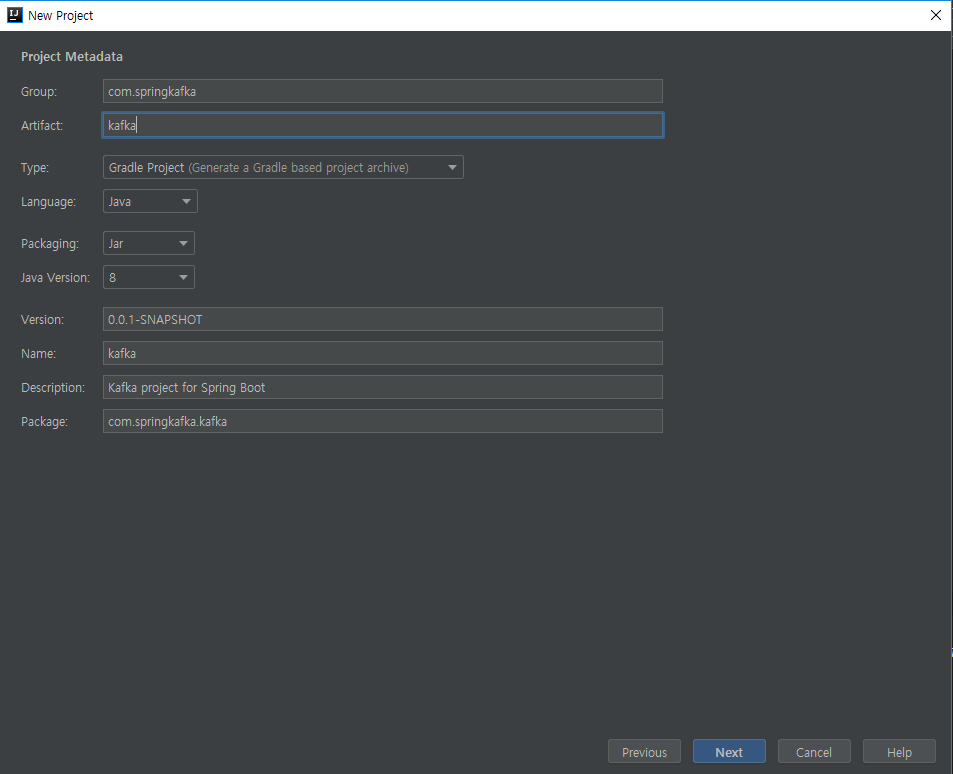Screen dimensions: 953x774
Task: Click the Type dropdown arrow
Action: [x=452, y=167]
